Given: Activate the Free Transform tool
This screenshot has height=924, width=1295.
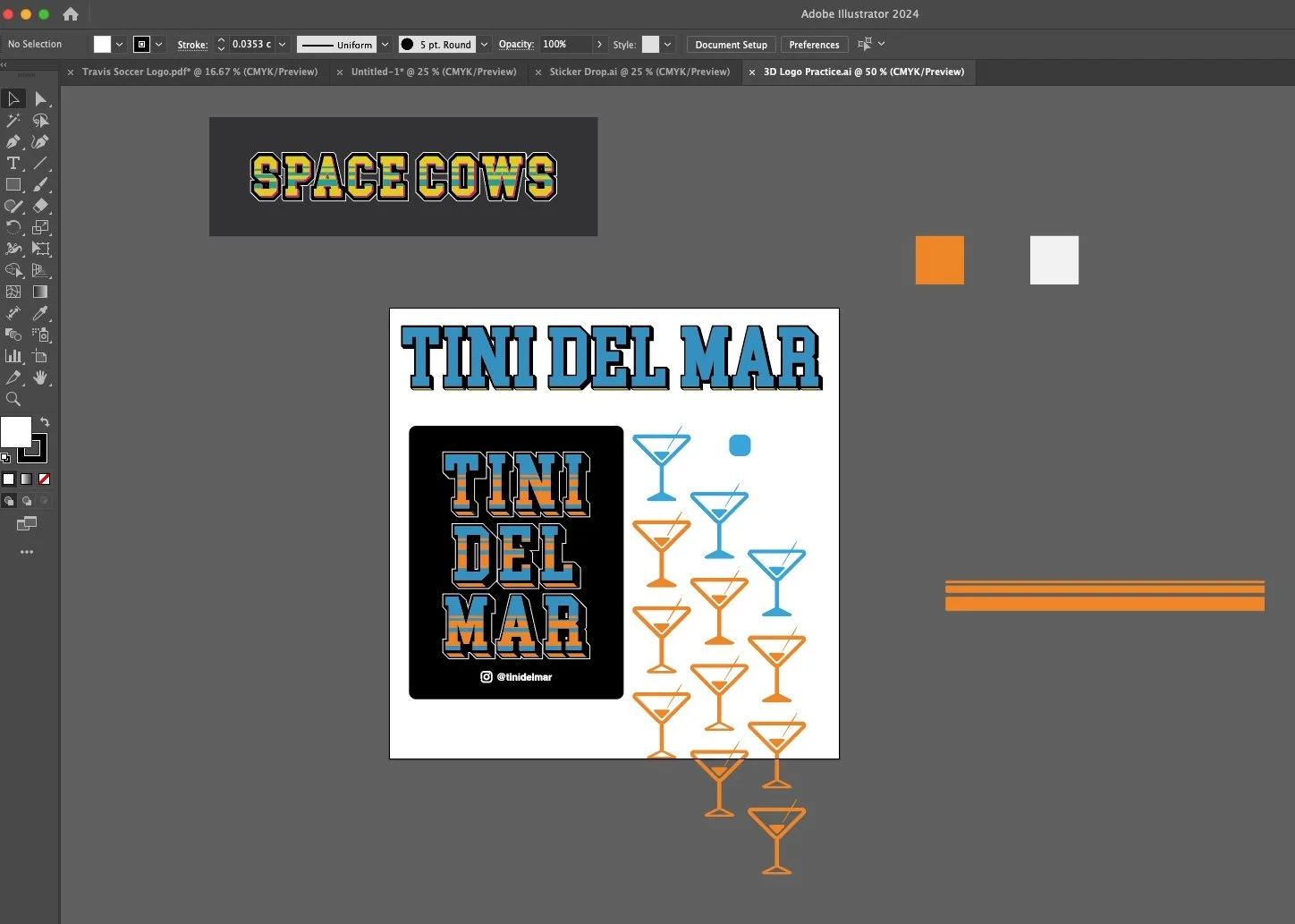Looking at the screenshot, I should (40, 250).
